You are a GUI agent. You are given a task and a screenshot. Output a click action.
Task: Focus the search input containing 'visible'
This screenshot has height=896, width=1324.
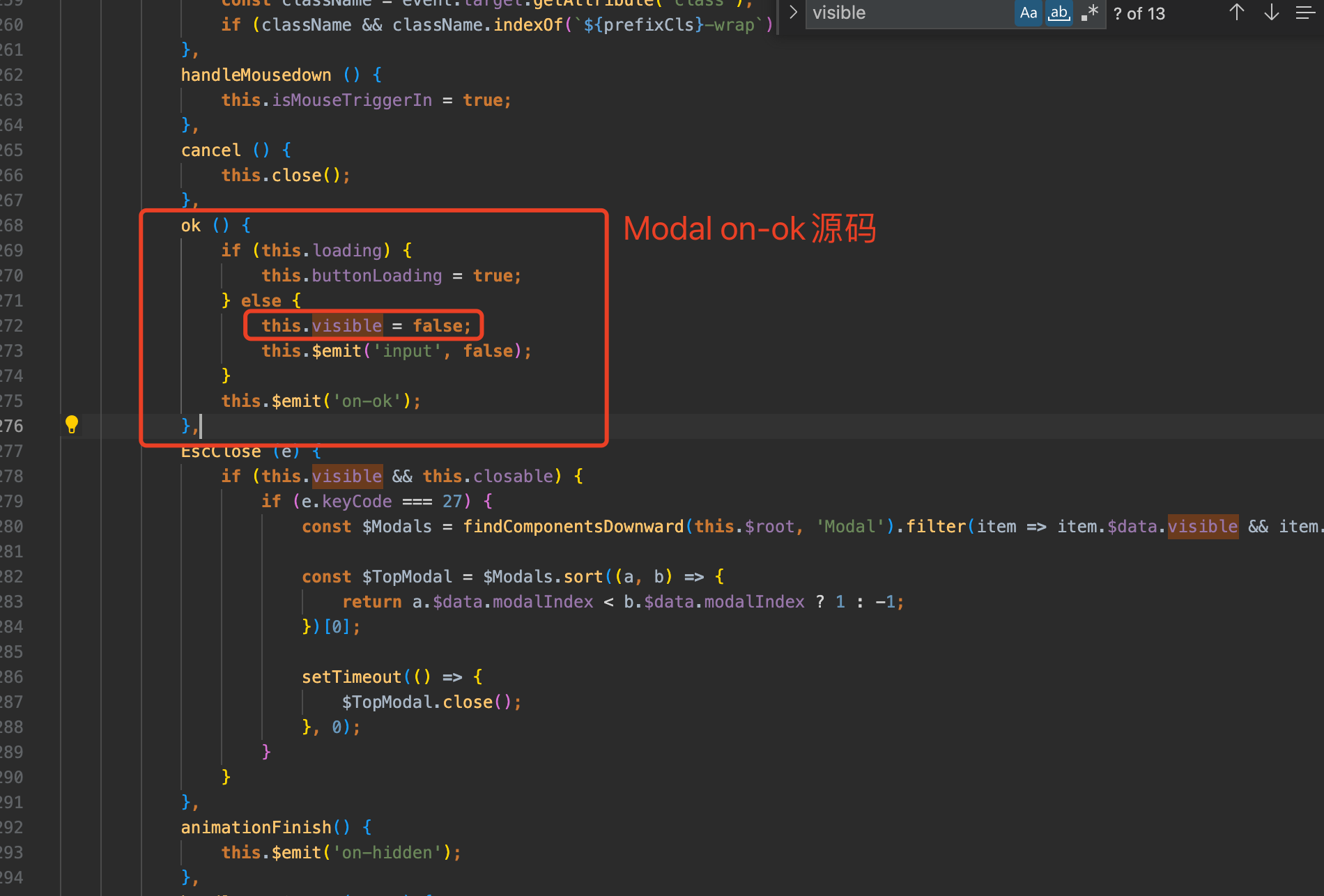pyautogui.click(x=906, y=13)
